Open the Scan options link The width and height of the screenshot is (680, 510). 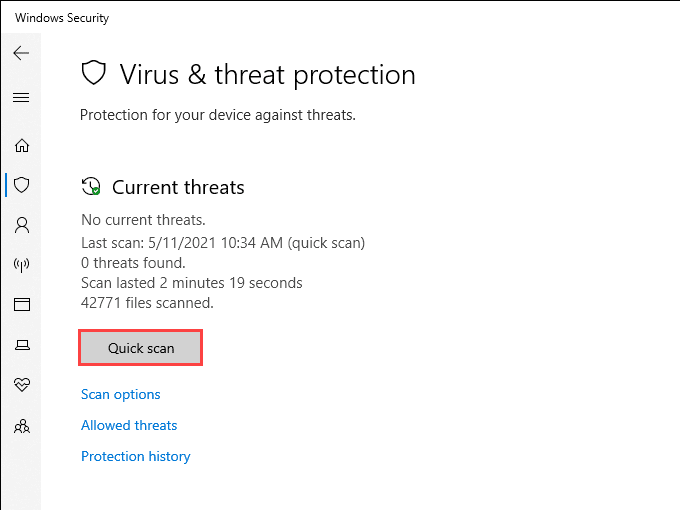click(121, 394)
